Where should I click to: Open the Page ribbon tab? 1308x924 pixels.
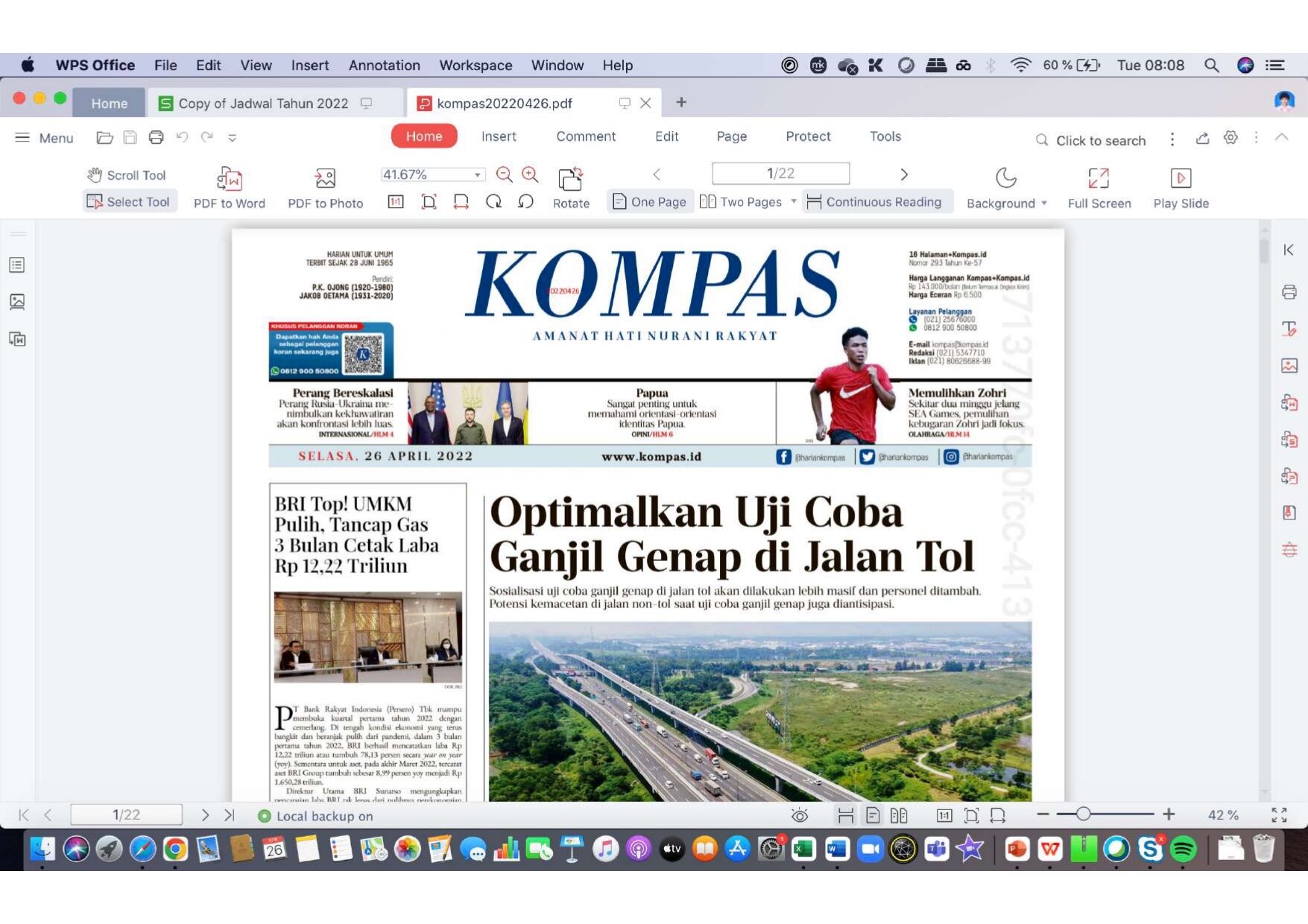(732, 136)
